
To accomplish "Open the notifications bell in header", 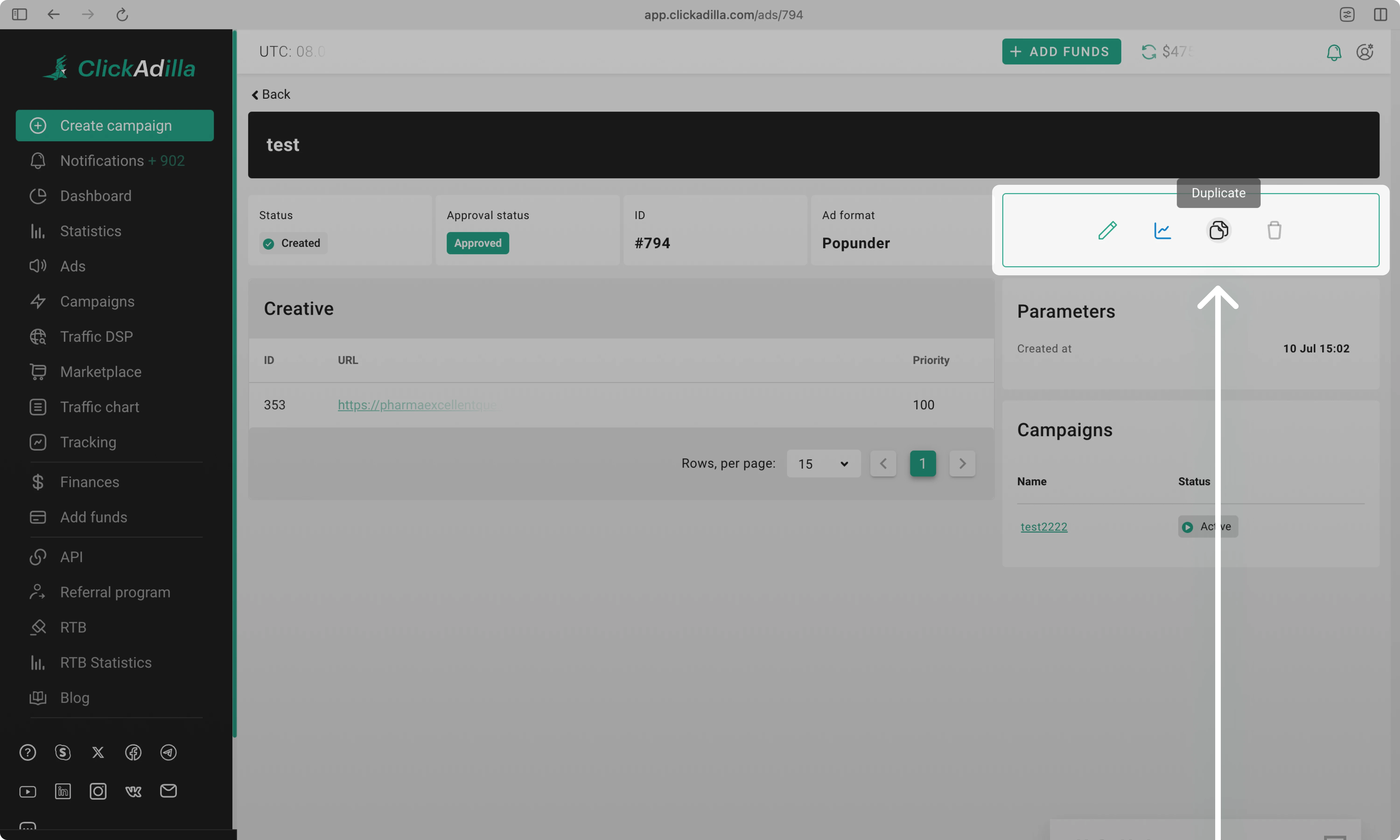I will [1333, 52].
